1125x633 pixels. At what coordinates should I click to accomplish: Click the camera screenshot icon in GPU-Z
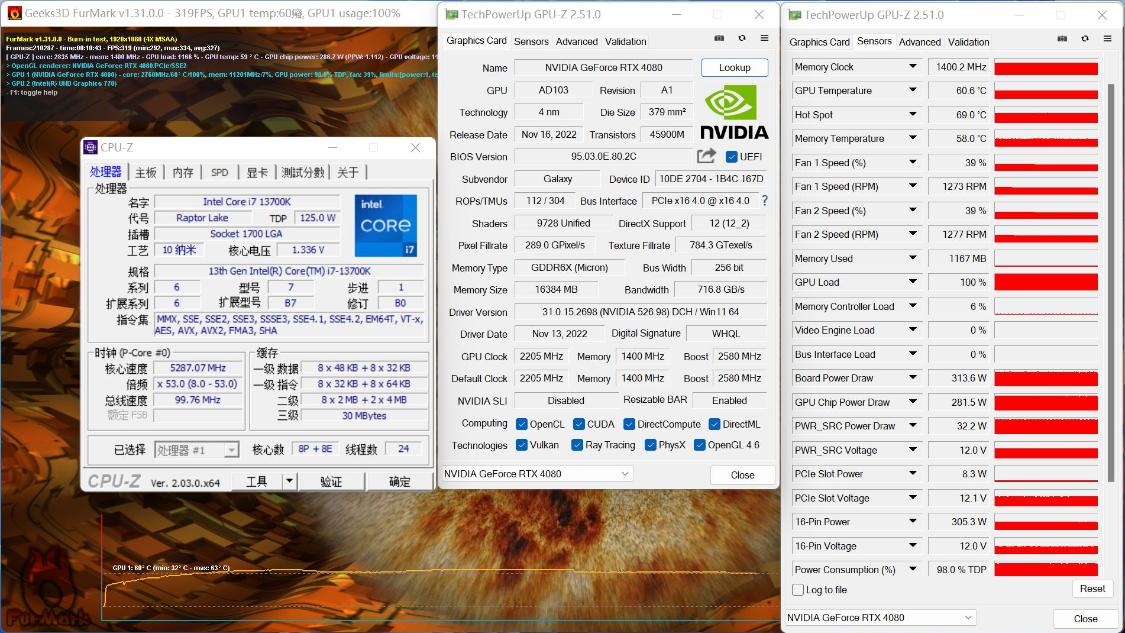(718, 37)
